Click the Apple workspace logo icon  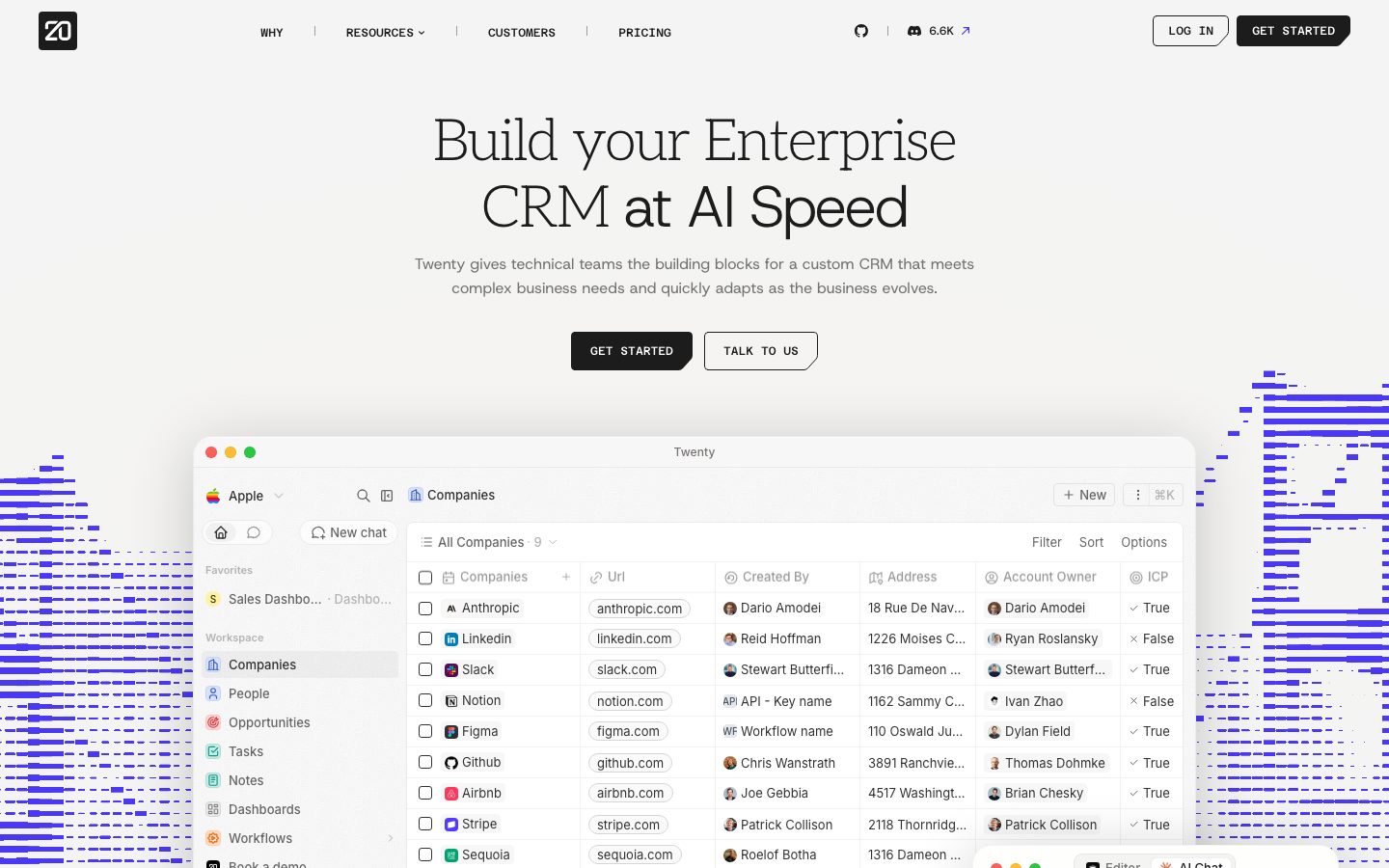[213, 496]
